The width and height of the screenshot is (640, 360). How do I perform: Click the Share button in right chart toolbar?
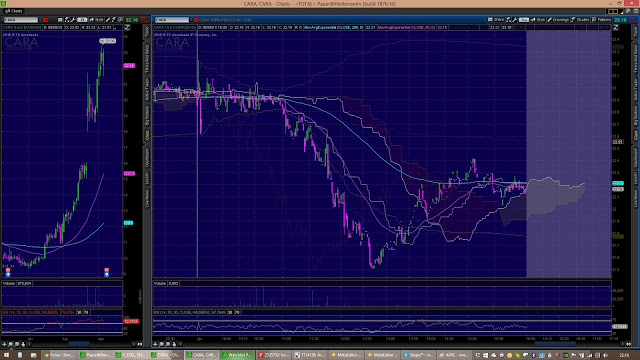tap(496, 20)
